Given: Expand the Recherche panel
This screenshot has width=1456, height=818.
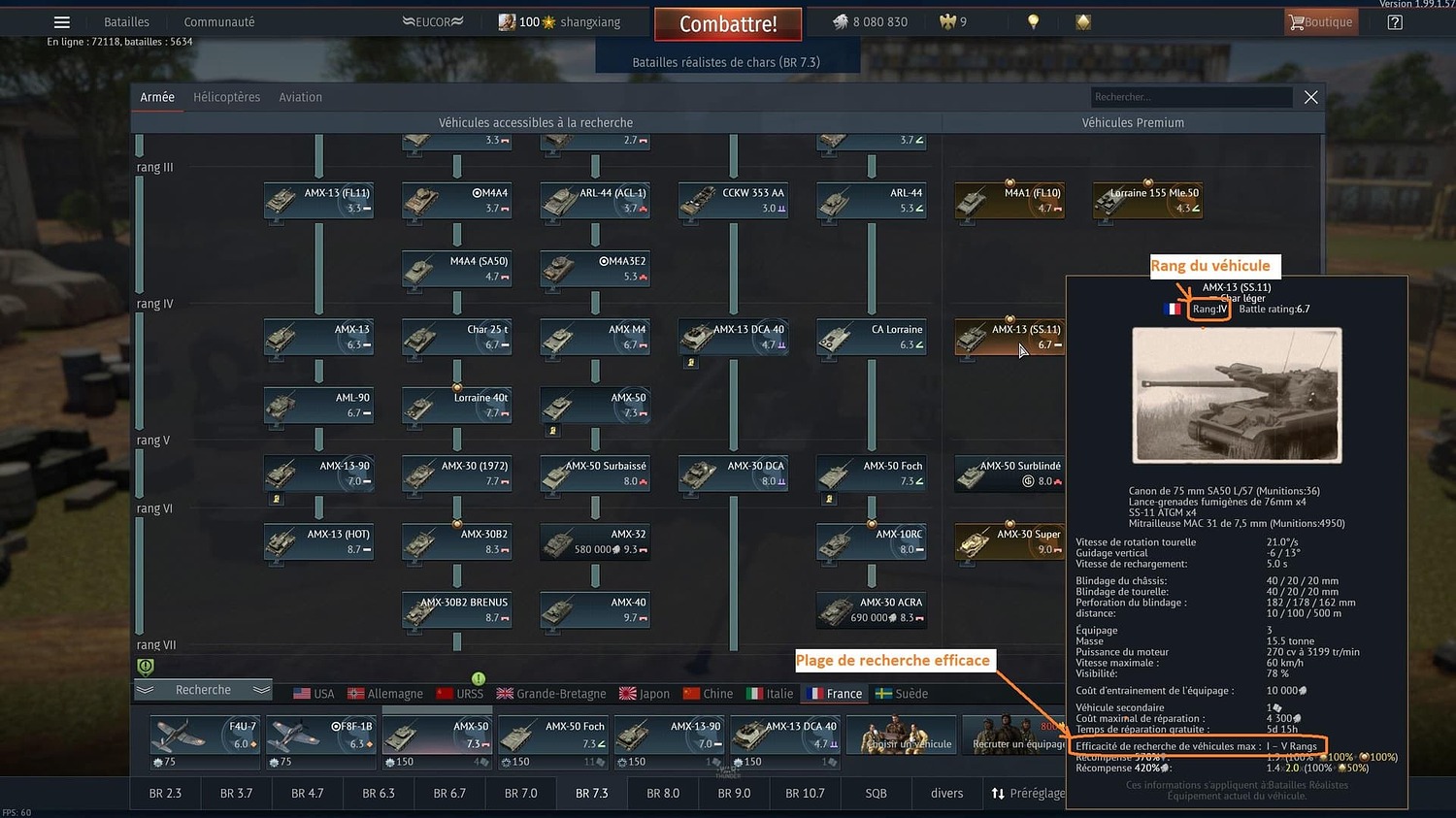Looking at the screenshot, I should pyautogui.click(x=203, y=690).
